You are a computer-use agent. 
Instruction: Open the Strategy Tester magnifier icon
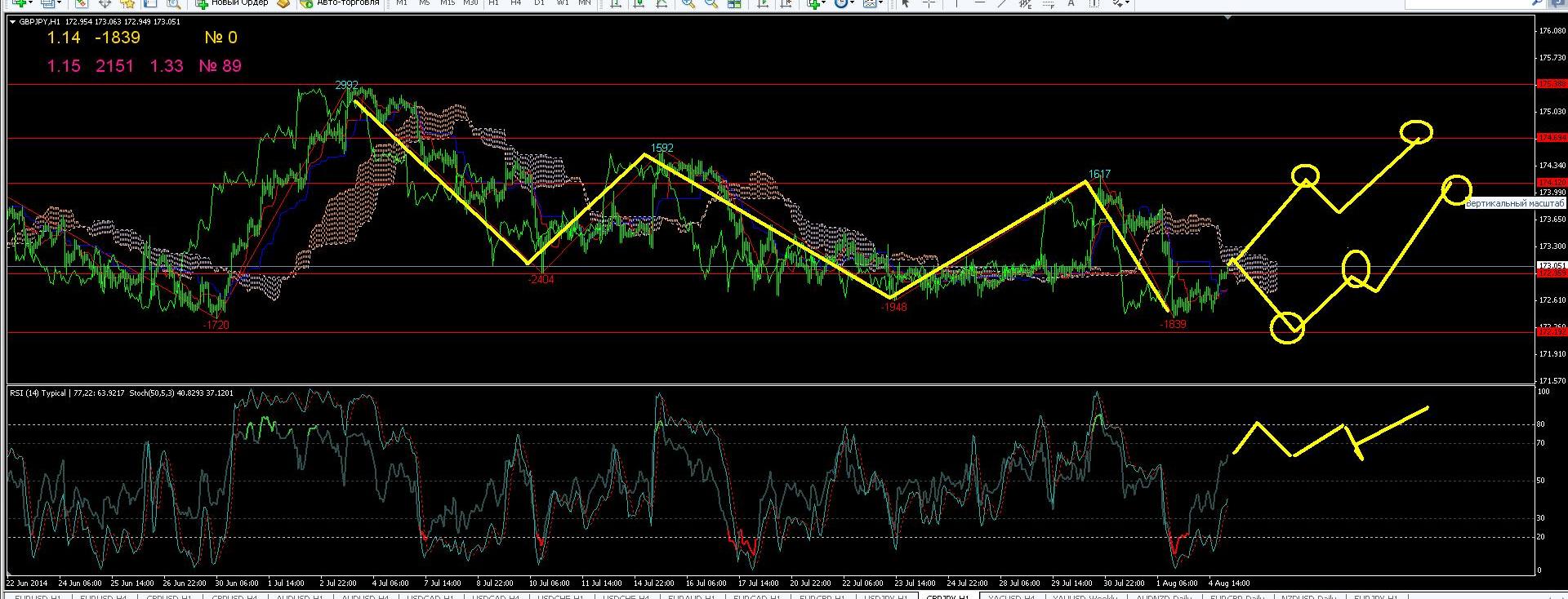point(173,3)
